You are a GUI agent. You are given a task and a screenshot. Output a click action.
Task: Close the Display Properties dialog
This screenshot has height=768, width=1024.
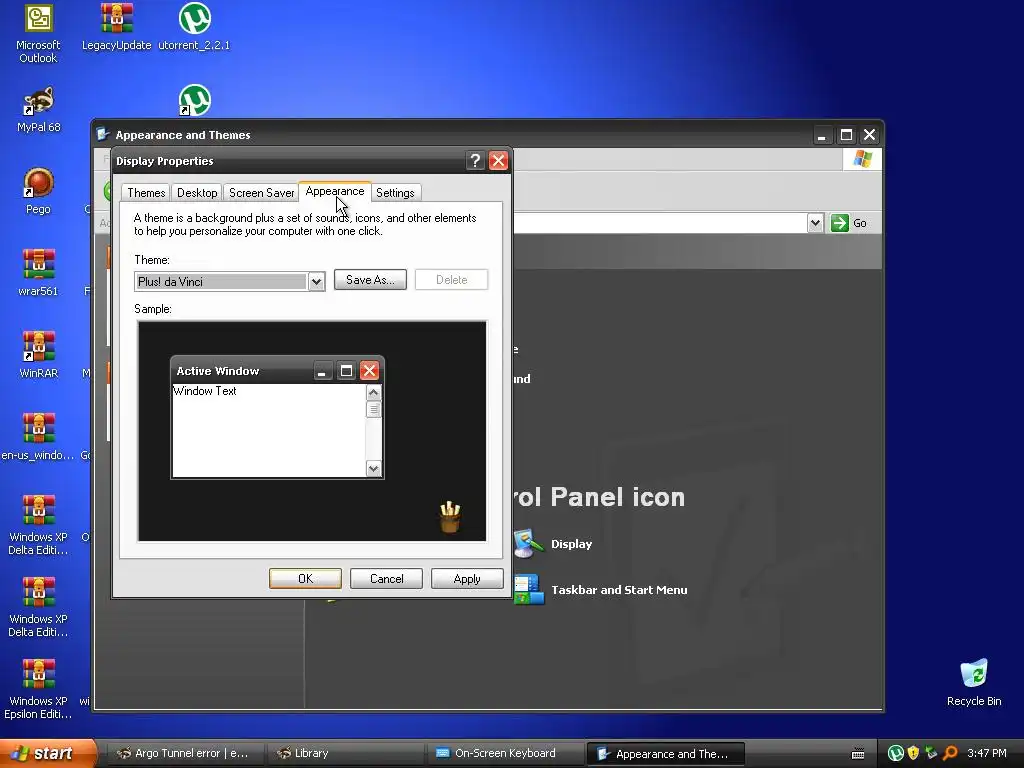pos(498,161)
